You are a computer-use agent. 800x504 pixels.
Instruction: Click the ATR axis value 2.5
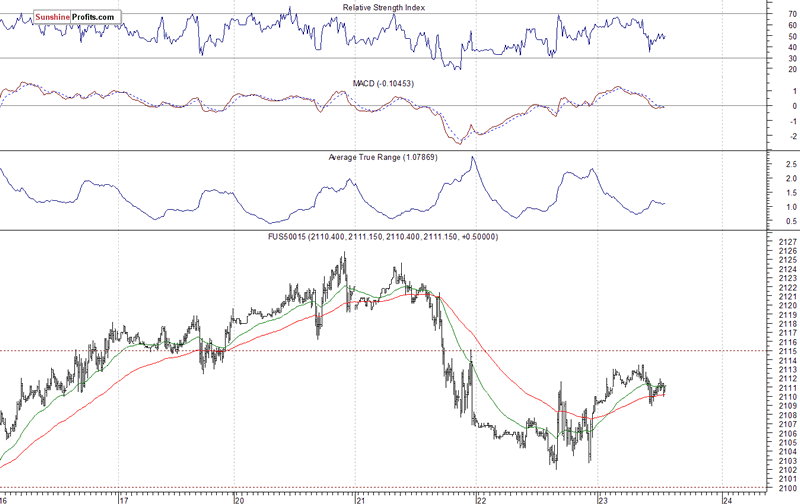791,164
